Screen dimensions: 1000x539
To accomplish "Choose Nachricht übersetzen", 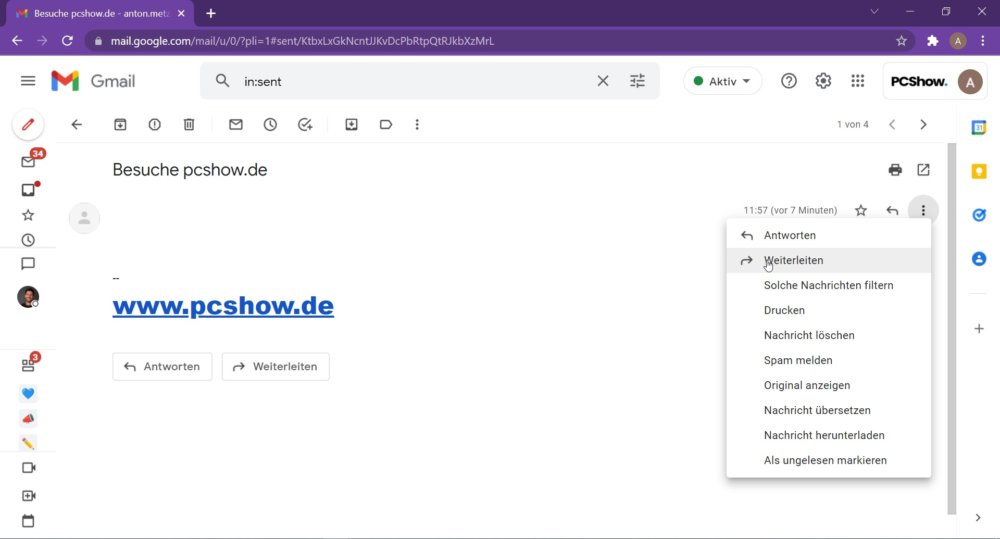I will point(828,410).
